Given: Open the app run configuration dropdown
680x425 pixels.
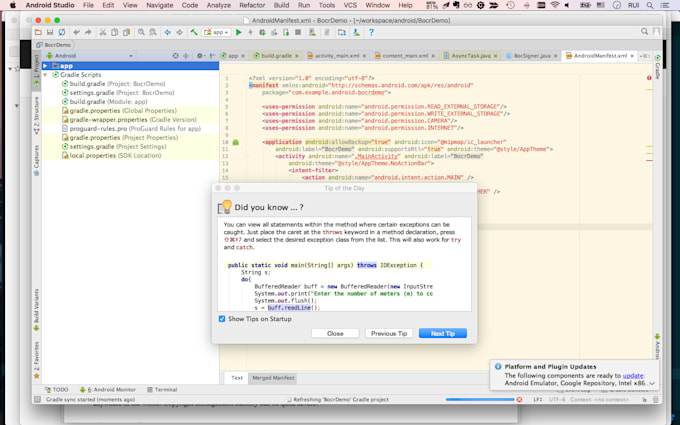Looking at the screenshot, I should (x=217, y=33).
